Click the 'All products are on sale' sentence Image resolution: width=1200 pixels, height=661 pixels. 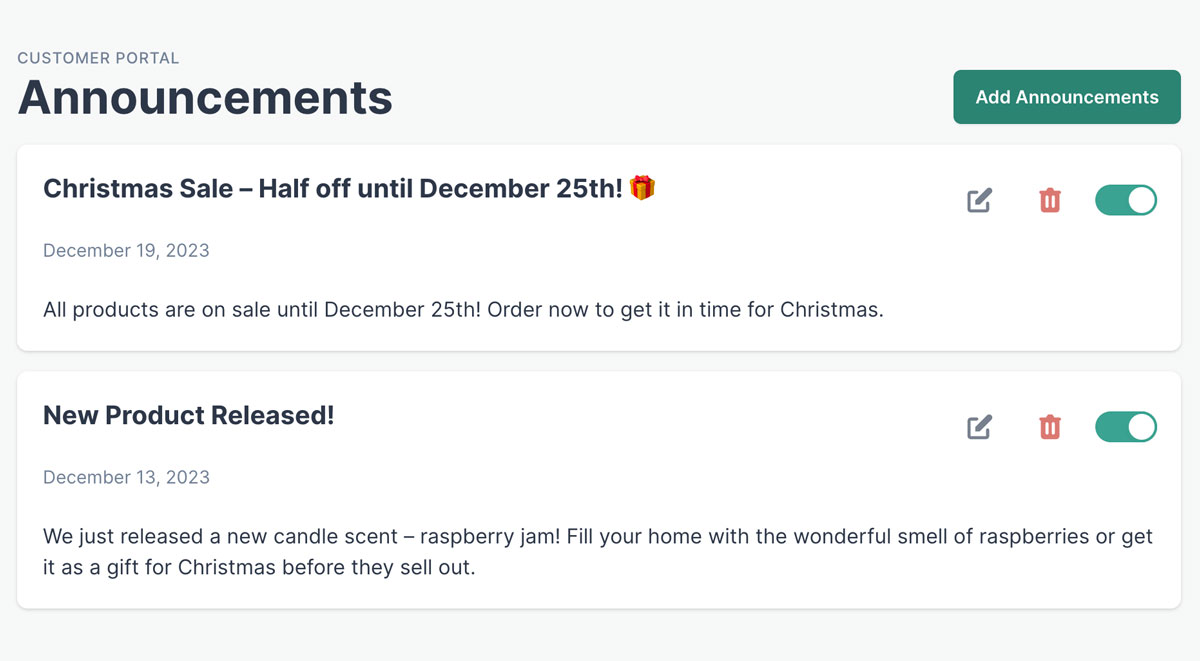[263, 310]
